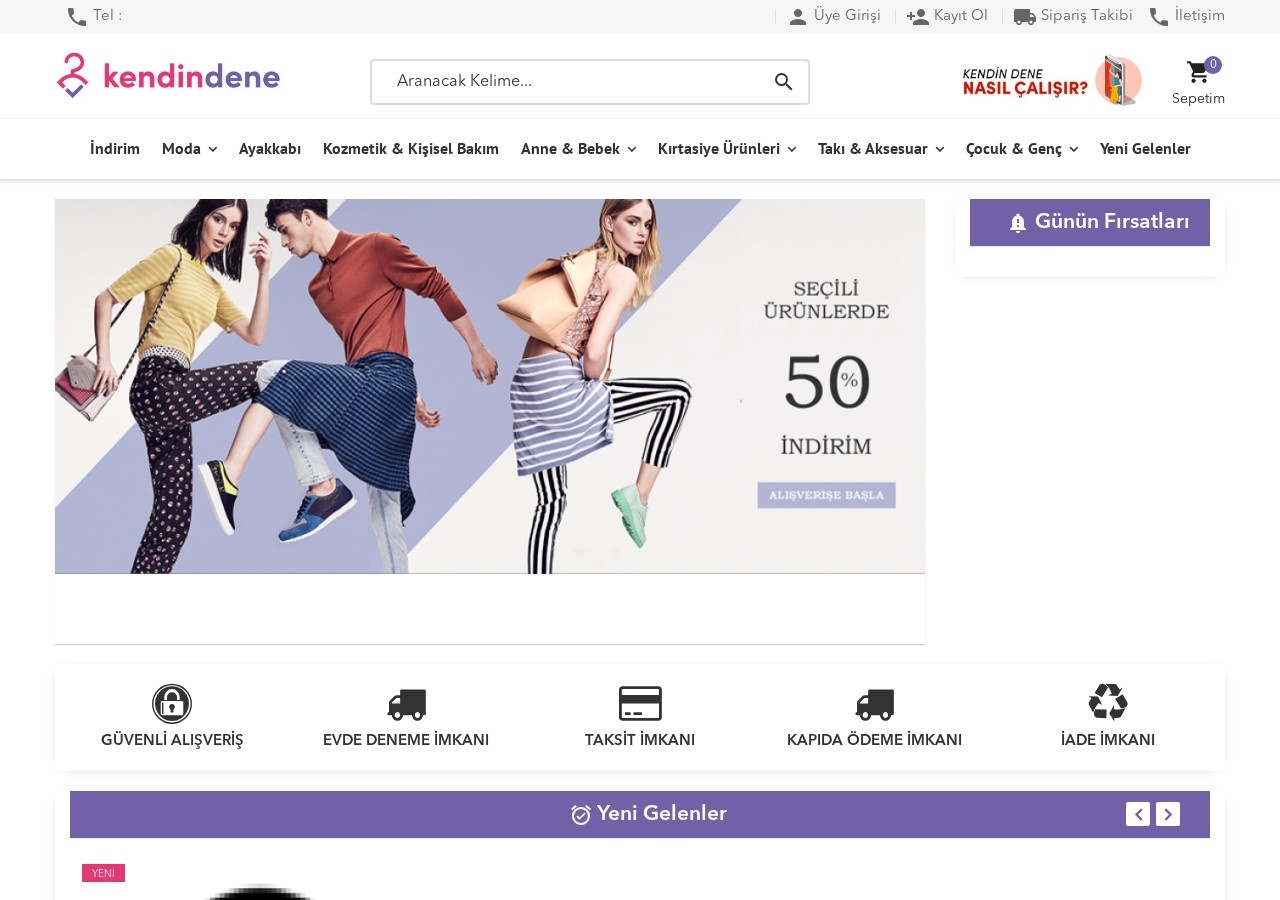Image resolution: width=1280 pixels, height=900 pixels.
Task: Click the Sepetim label
Action: click(x=1198, y=99)
